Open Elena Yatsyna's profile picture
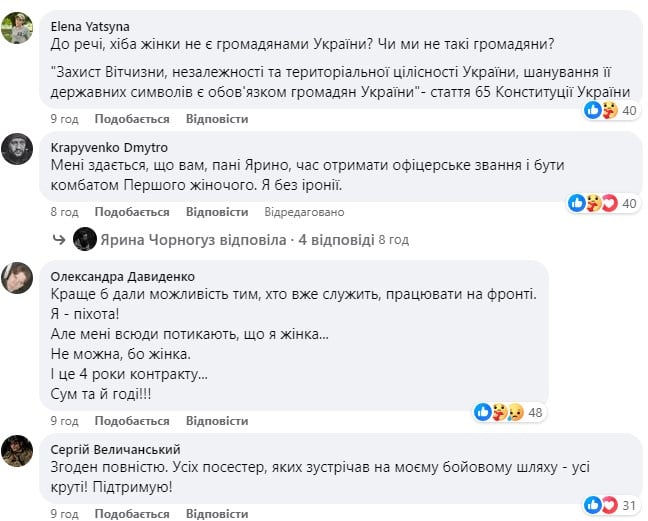The width and height of the screenshot is (648, 521). click(17, 29)
